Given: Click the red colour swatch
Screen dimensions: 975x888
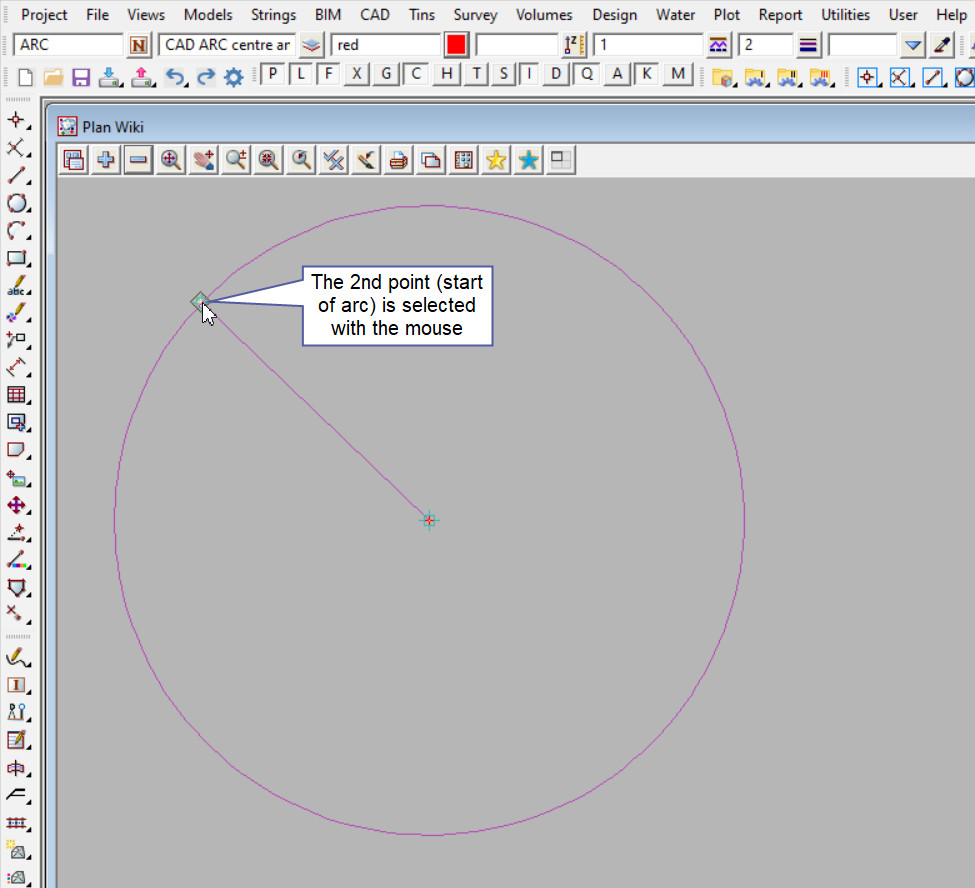Looking at the screenshot, I should pyautogui.click(x=456, y=45).
